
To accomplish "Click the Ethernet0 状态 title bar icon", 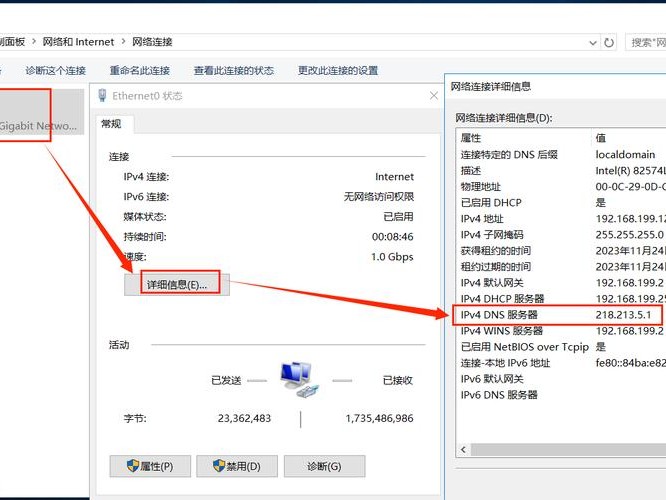I will point(102,96).
